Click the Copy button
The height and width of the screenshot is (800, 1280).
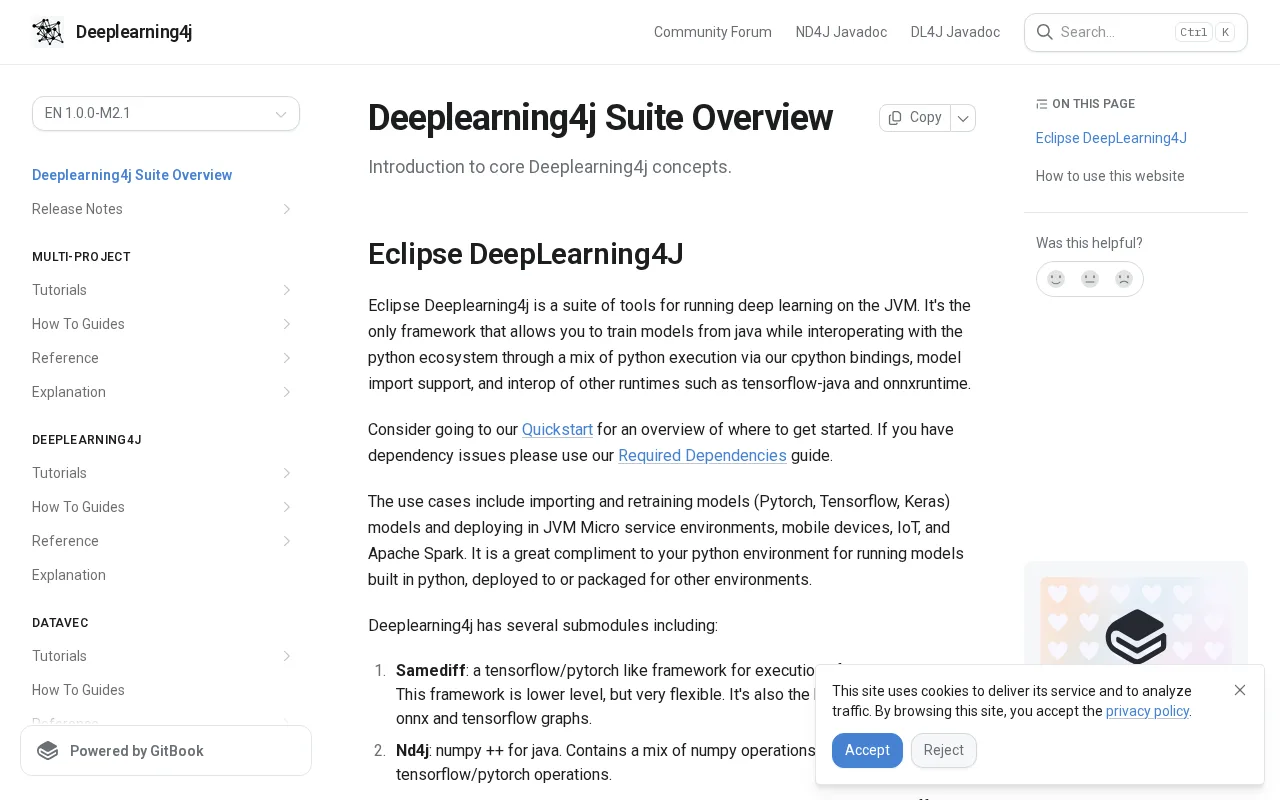click(x=915, y=118)
